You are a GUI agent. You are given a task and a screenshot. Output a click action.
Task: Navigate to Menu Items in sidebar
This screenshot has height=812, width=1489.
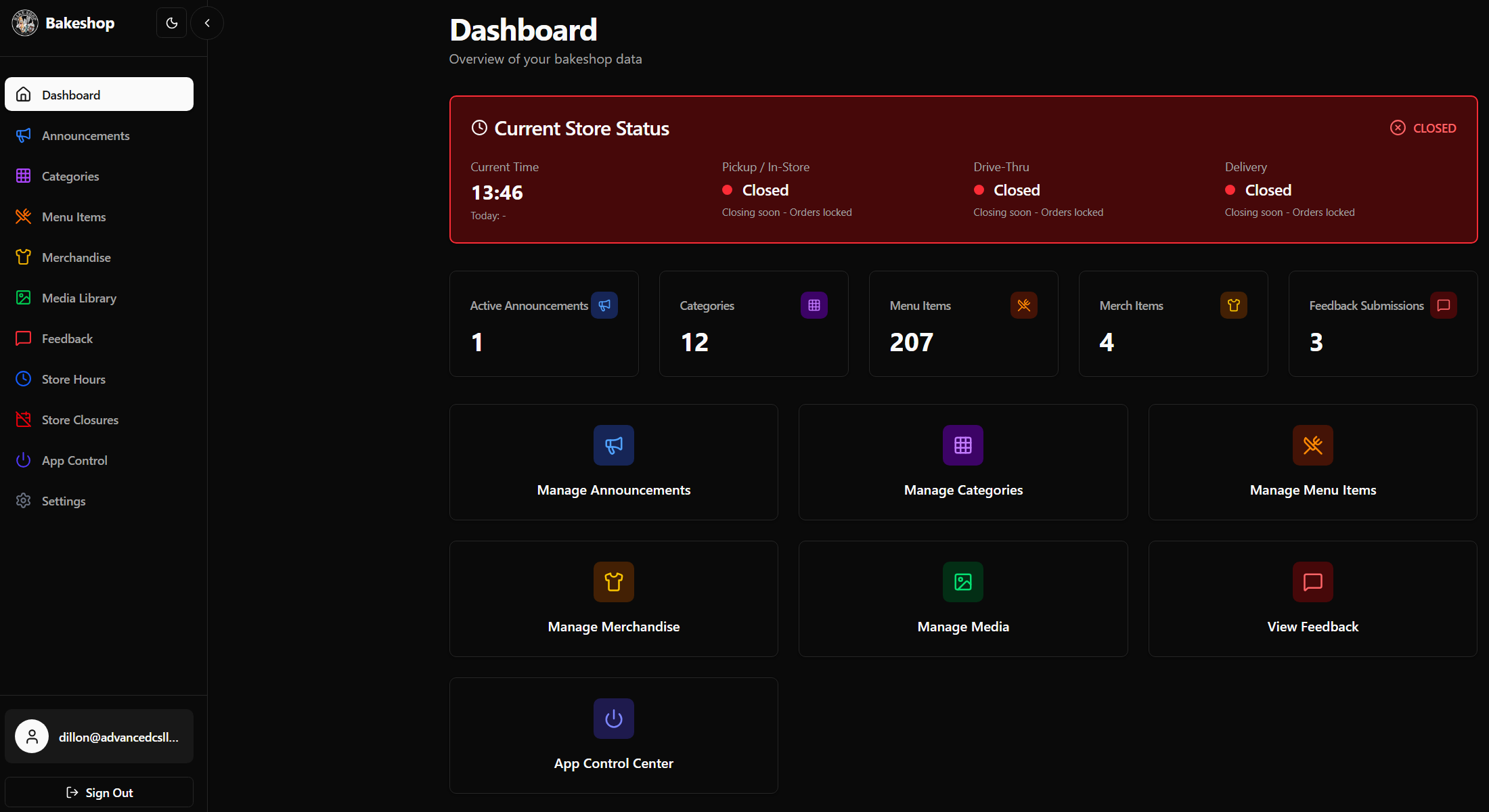[99, 217]
